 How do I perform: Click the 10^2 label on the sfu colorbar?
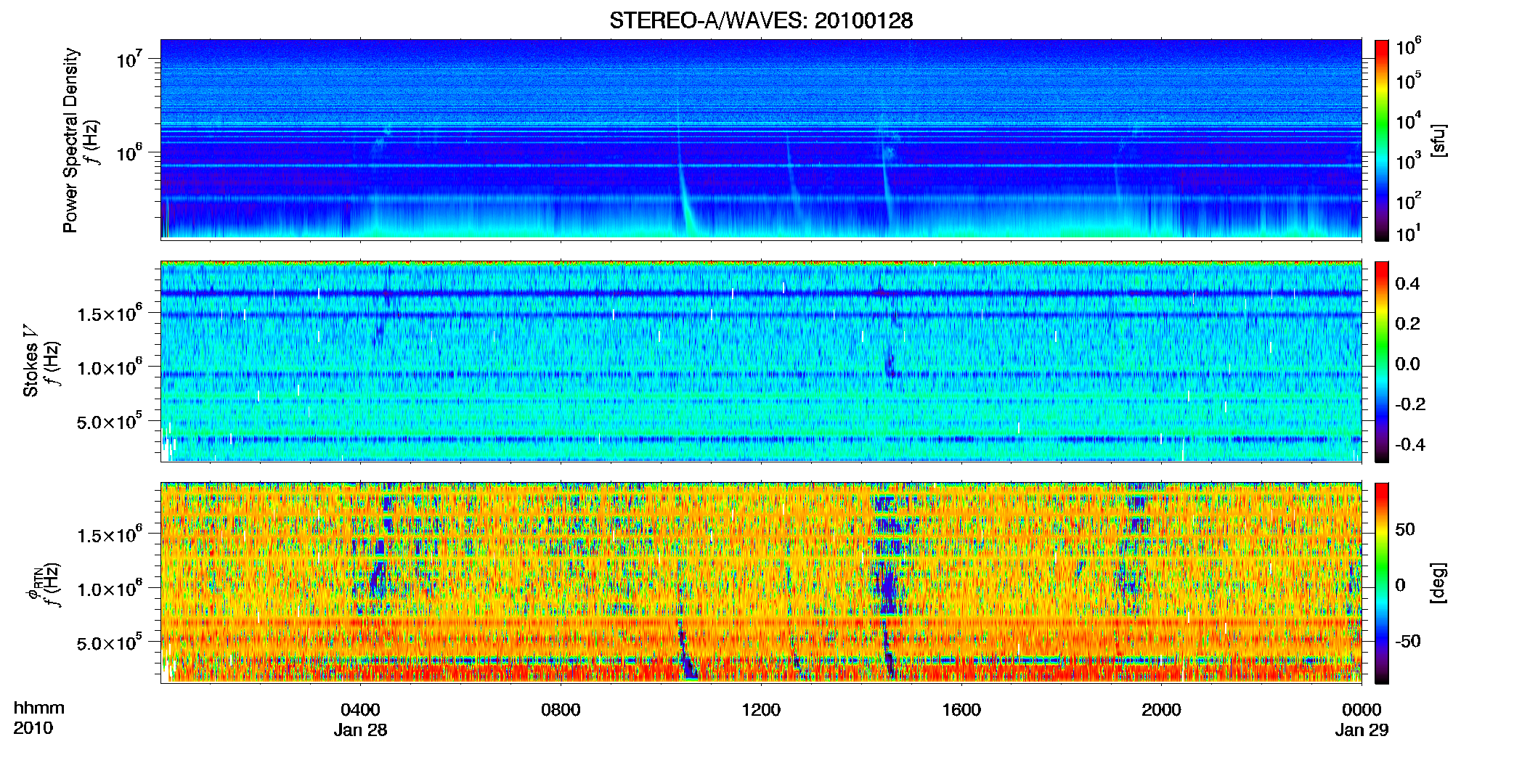[1408, 200]
